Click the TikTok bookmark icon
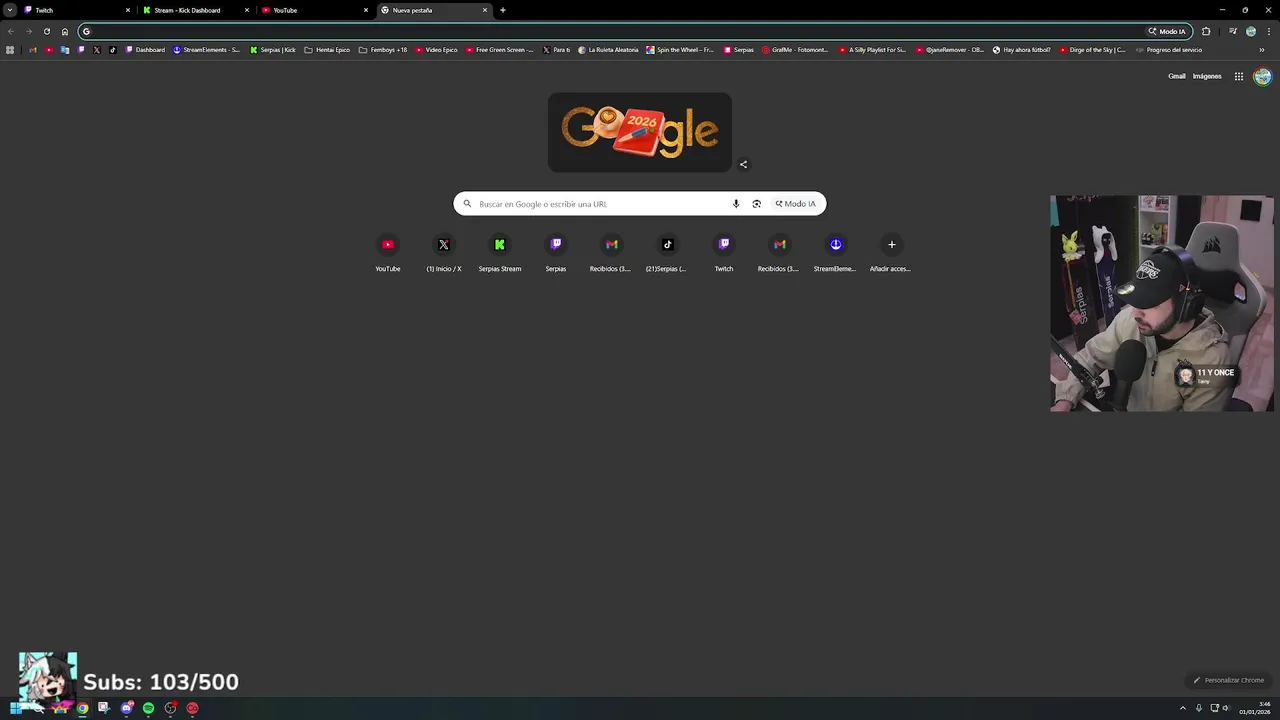Screen dimensions: 1280x720 (113, 50)
